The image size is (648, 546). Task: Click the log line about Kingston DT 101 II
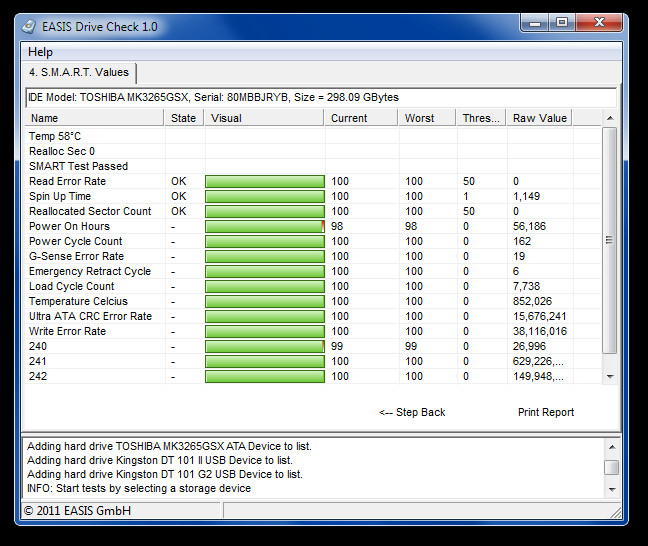(160, 460)
